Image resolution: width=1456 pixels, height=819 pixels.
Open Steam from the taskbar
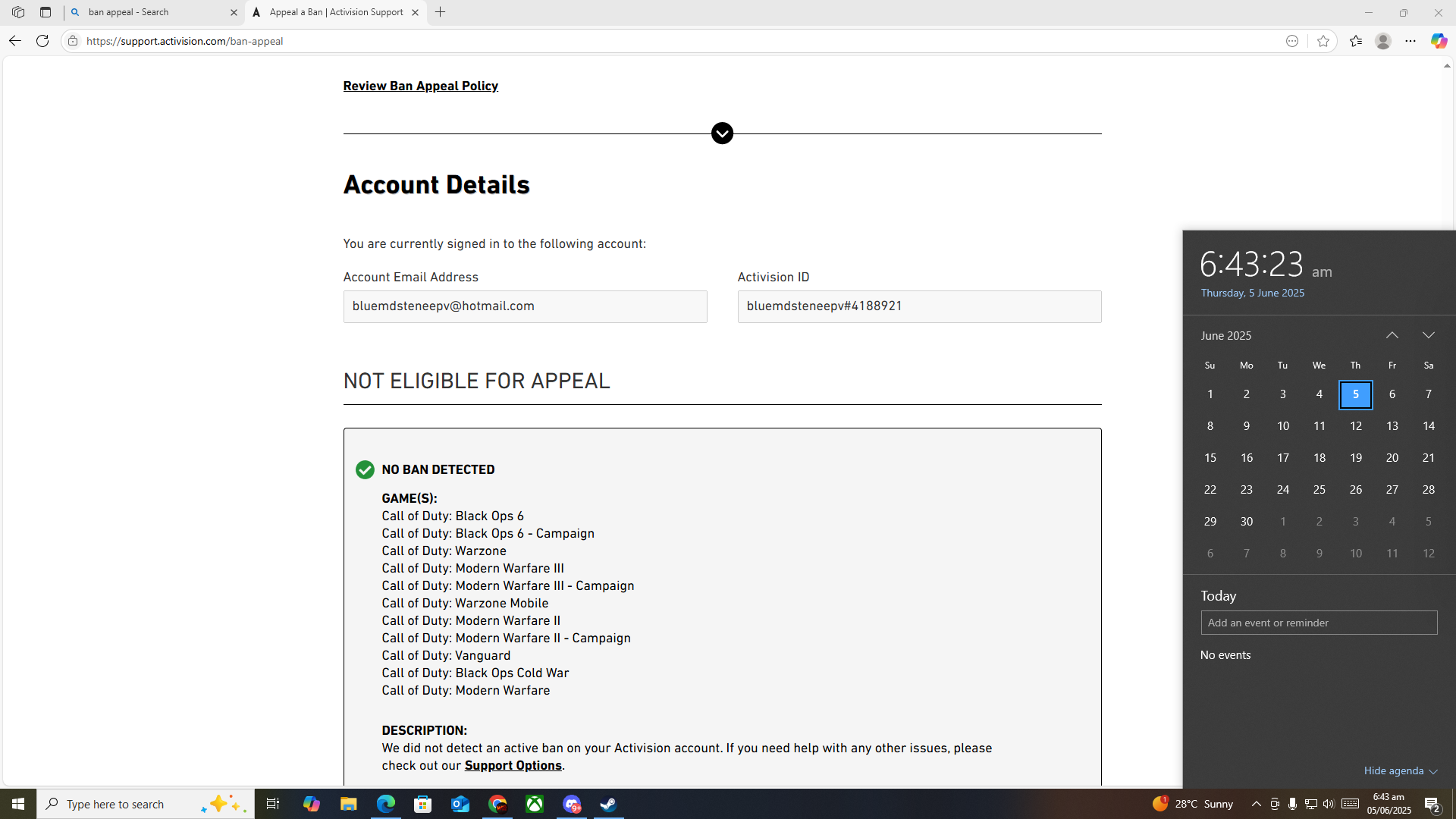(x=608, y=804)
